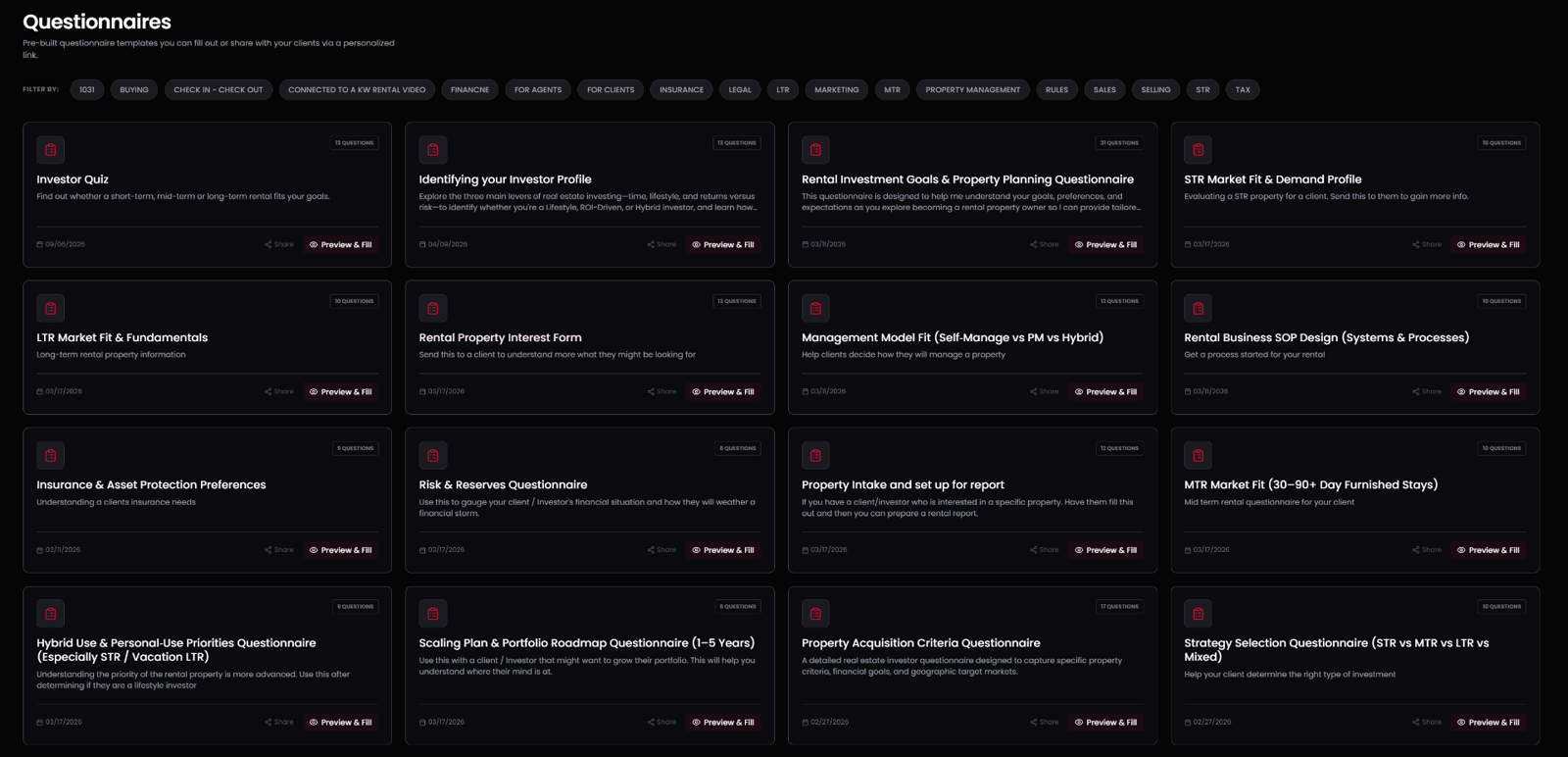Open the Risk & Reserves Questionnaire title
This screenshot has width=1568, height=757.
tap(503, 485)
